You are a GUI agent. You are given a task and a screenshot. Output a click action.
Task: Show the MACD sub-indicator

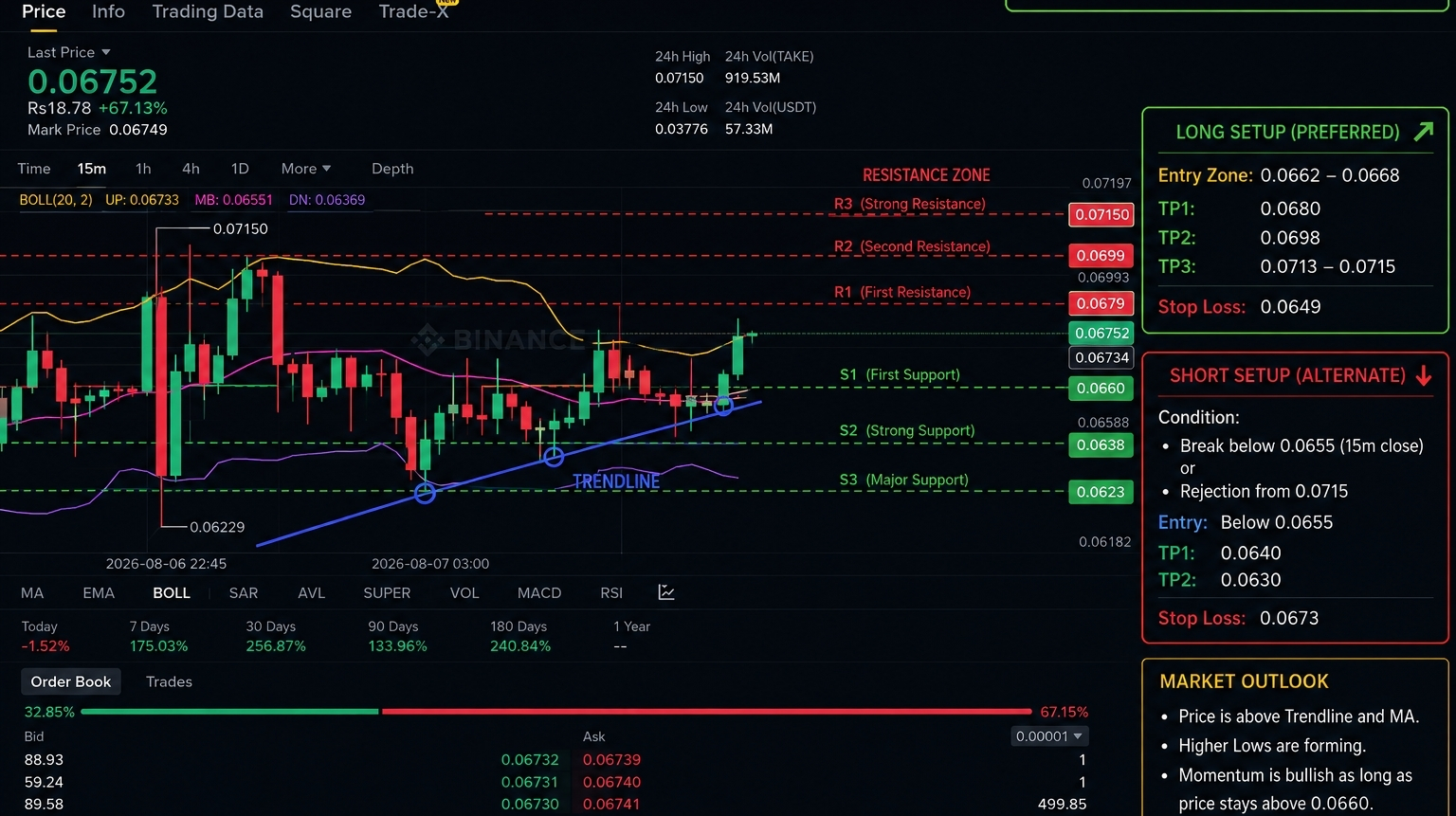coord(539,593)
